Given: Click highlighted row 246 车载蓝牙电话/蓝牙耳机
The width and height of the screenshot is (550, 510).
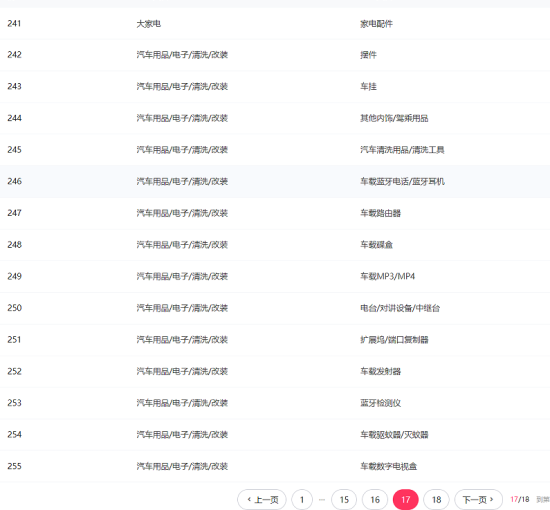Looking at the screenshot, I should (x=275, y=181).
